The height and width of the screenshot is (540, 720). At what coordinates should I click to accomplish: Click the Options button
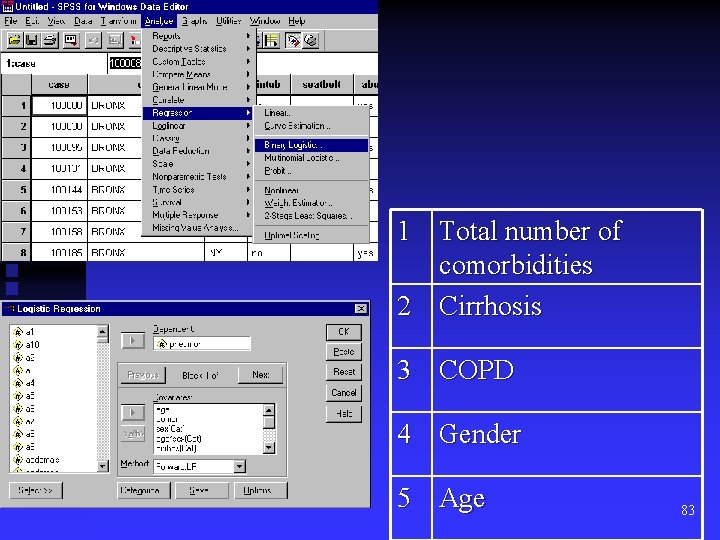[260, 490]
